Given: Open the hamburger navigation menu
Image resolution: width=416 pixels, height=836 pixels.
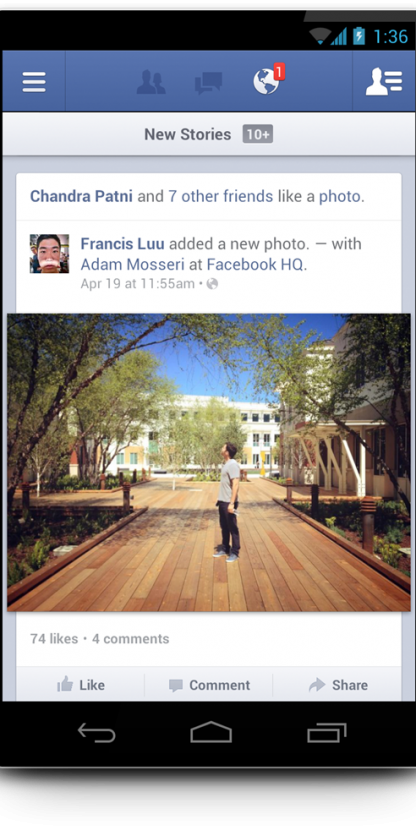Looking at the screenshot, I should tap(34, 82).
